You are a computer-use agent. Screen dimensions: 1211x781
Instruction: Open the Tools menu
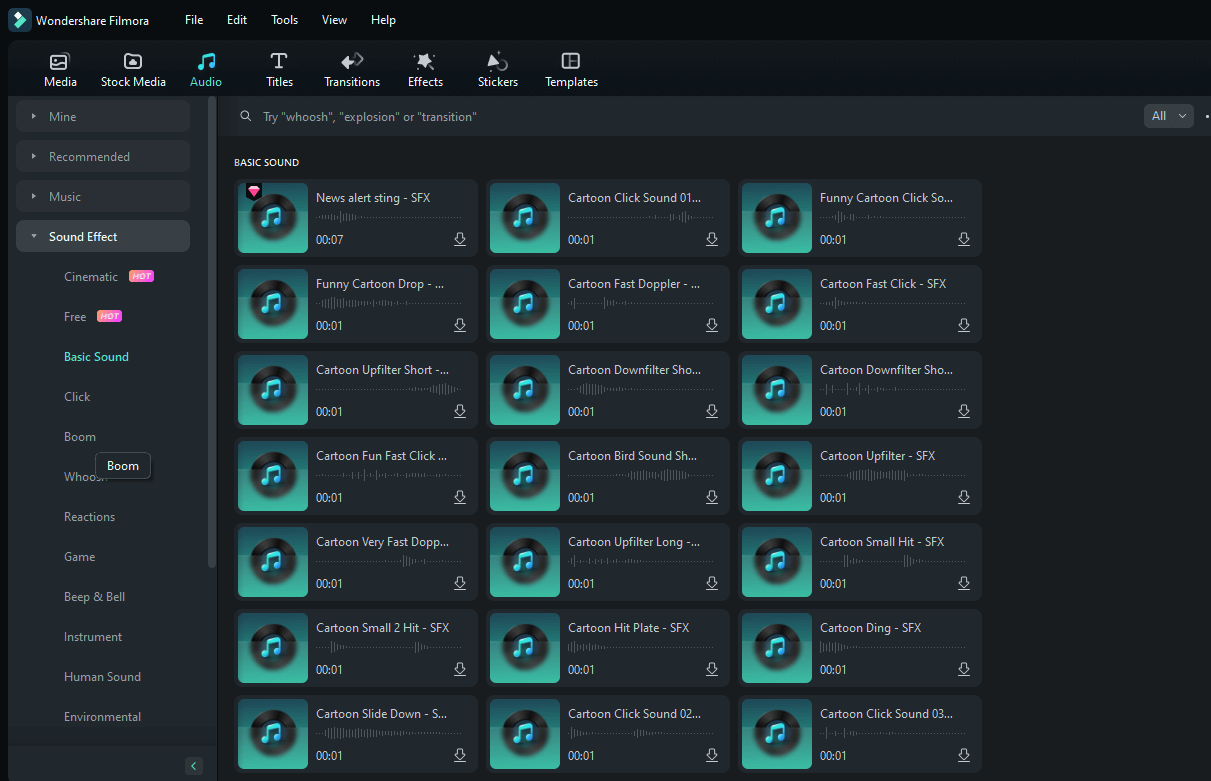284,19
